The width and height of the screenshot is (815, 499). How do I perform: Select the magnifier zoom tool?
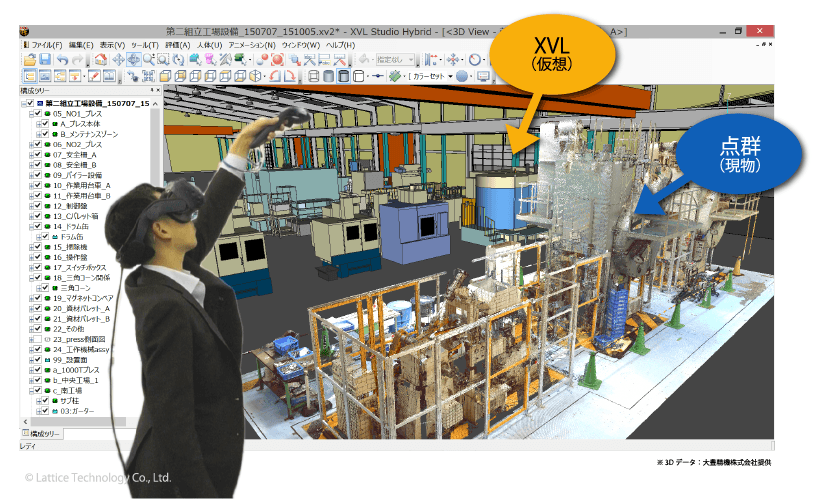tap(149, 60)
